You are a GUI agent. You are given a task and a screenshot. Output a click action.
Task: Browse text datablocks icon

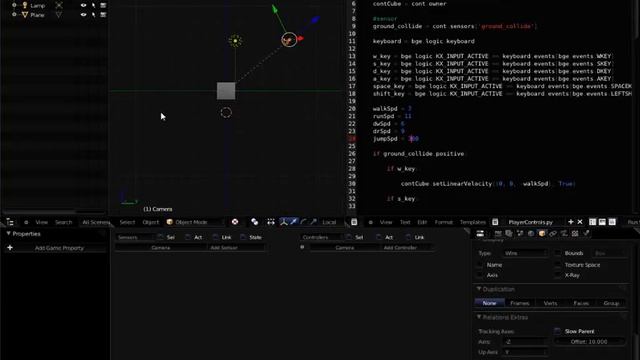(x=495, y=222)
